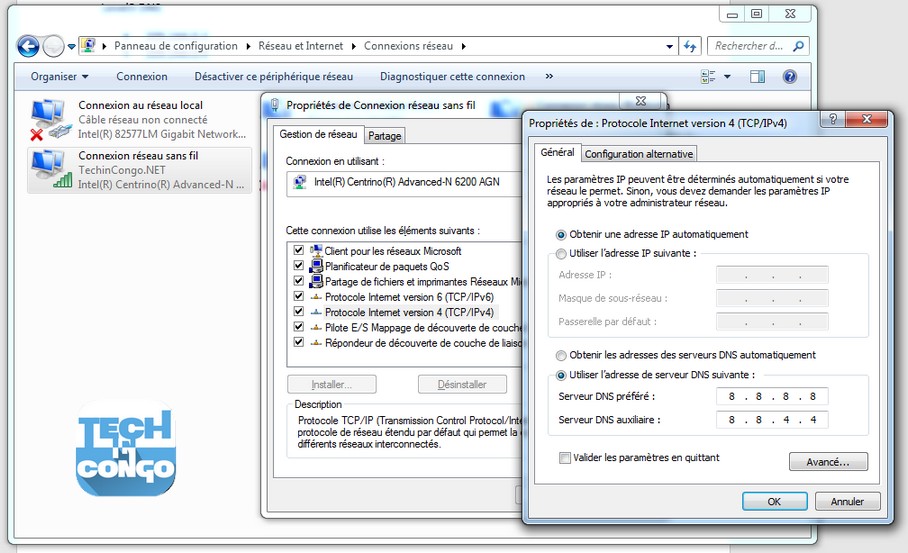Viewport: 908px width, 553px height.
Task: Open the recent pages dropdown next to Forward
Action: (x=71, y=47)
